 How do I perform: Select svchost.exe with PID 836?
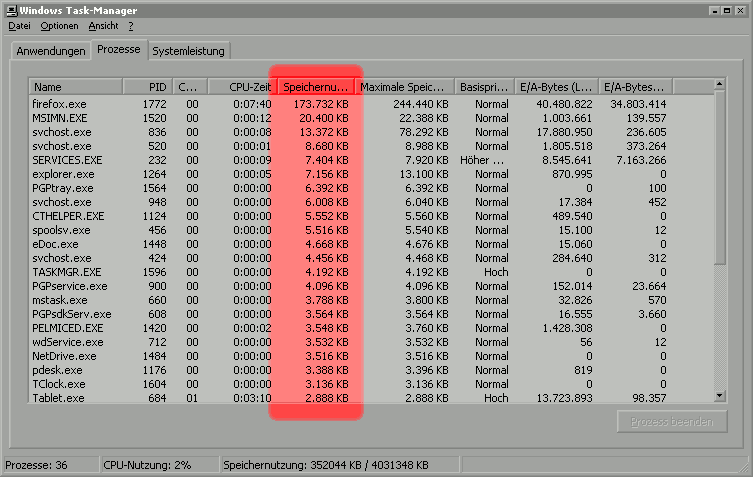click(x=371, y=132)
